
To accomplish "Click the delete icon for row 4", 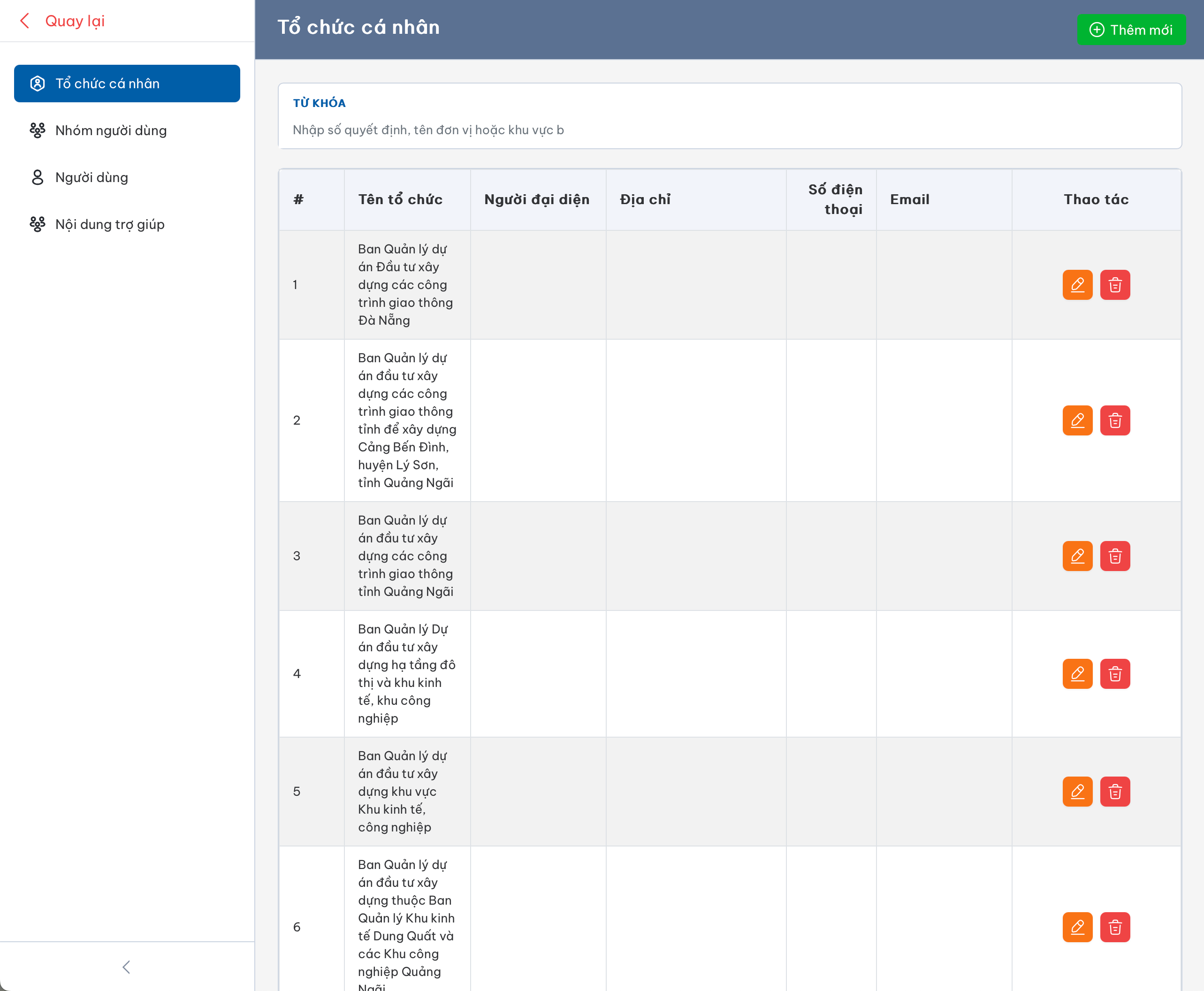I will click(1114, 674).
